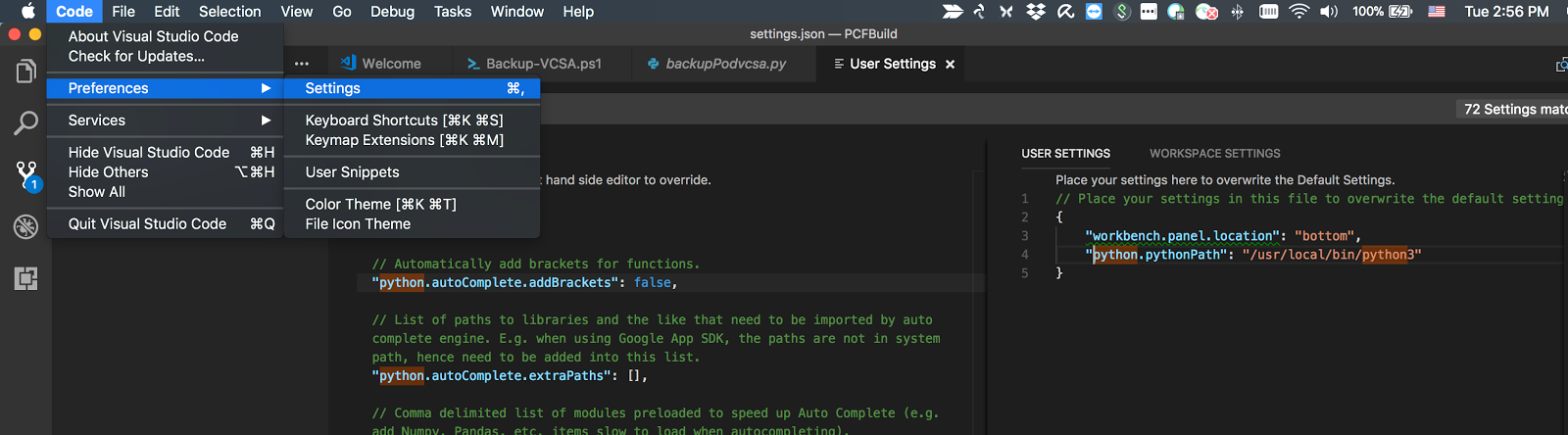Open the Selection menu

[x=230, y=12]
